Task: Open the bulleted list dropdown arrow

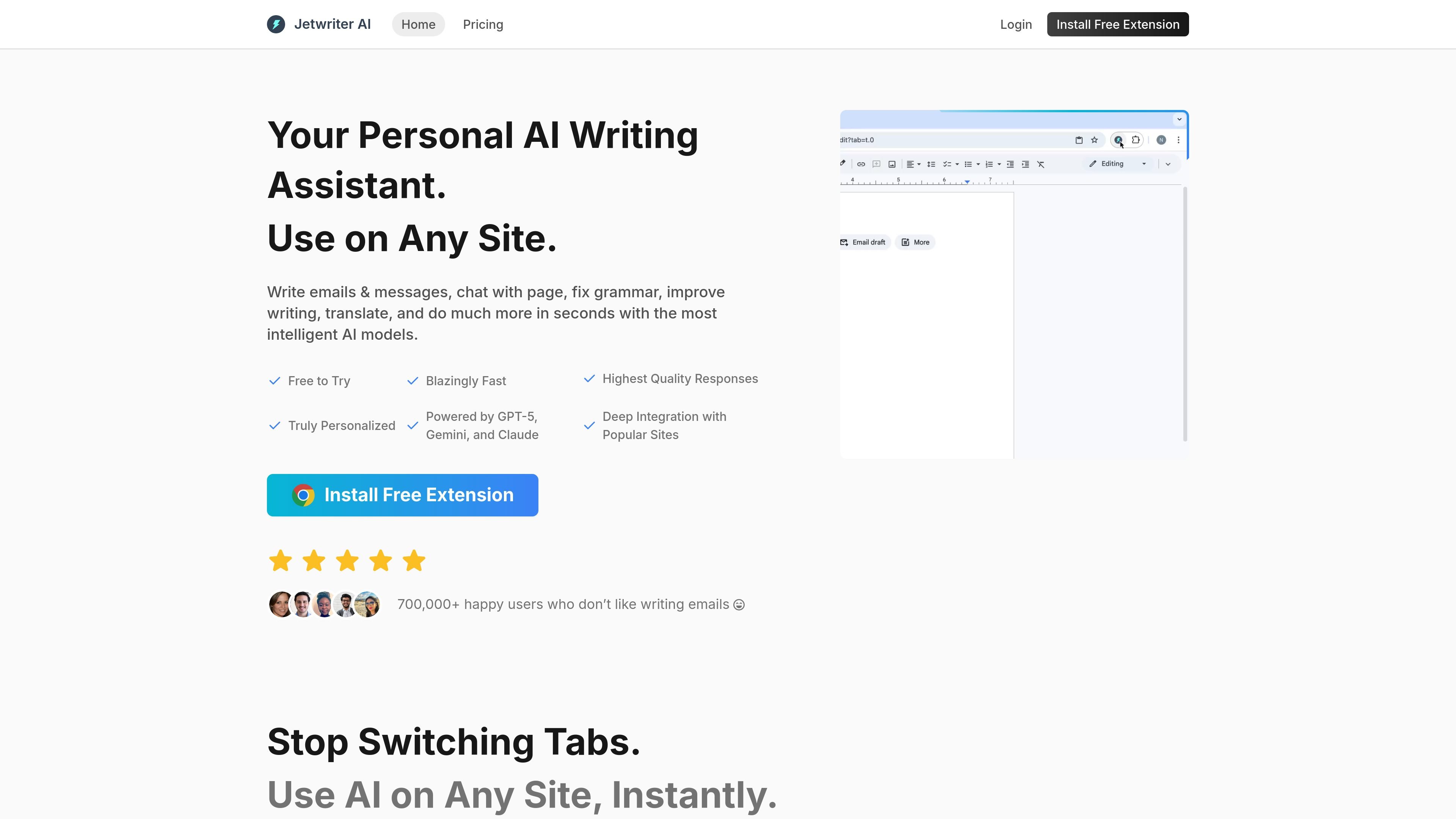Action: tap(978, 165)
